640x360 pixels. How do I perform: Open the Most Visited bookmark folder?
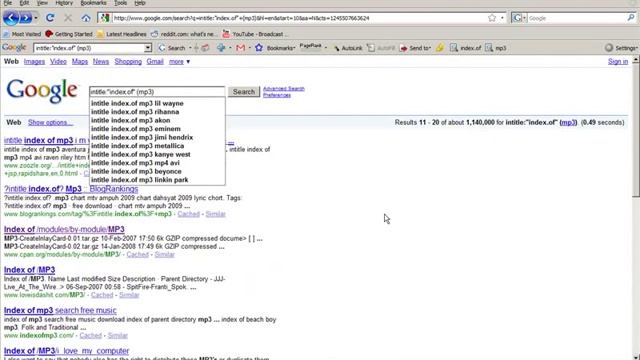[x=22, y=34]
